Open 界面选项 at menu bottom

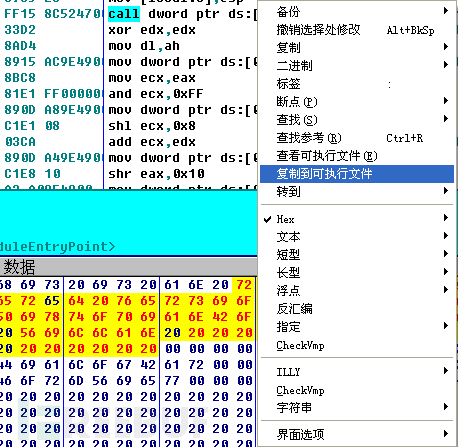[x=357, y=434]
